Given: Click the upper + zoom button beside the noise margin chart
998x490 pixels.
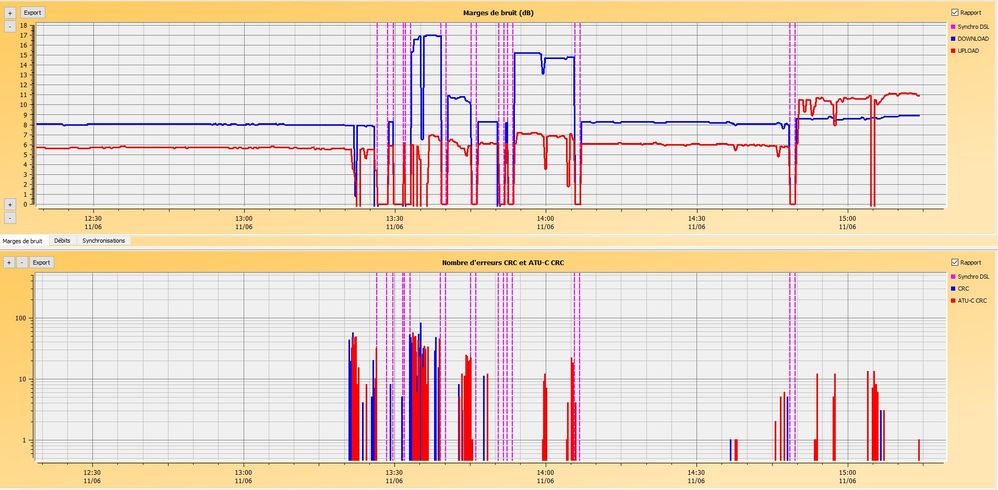Looking at the screenshot, I should point(9,13).
